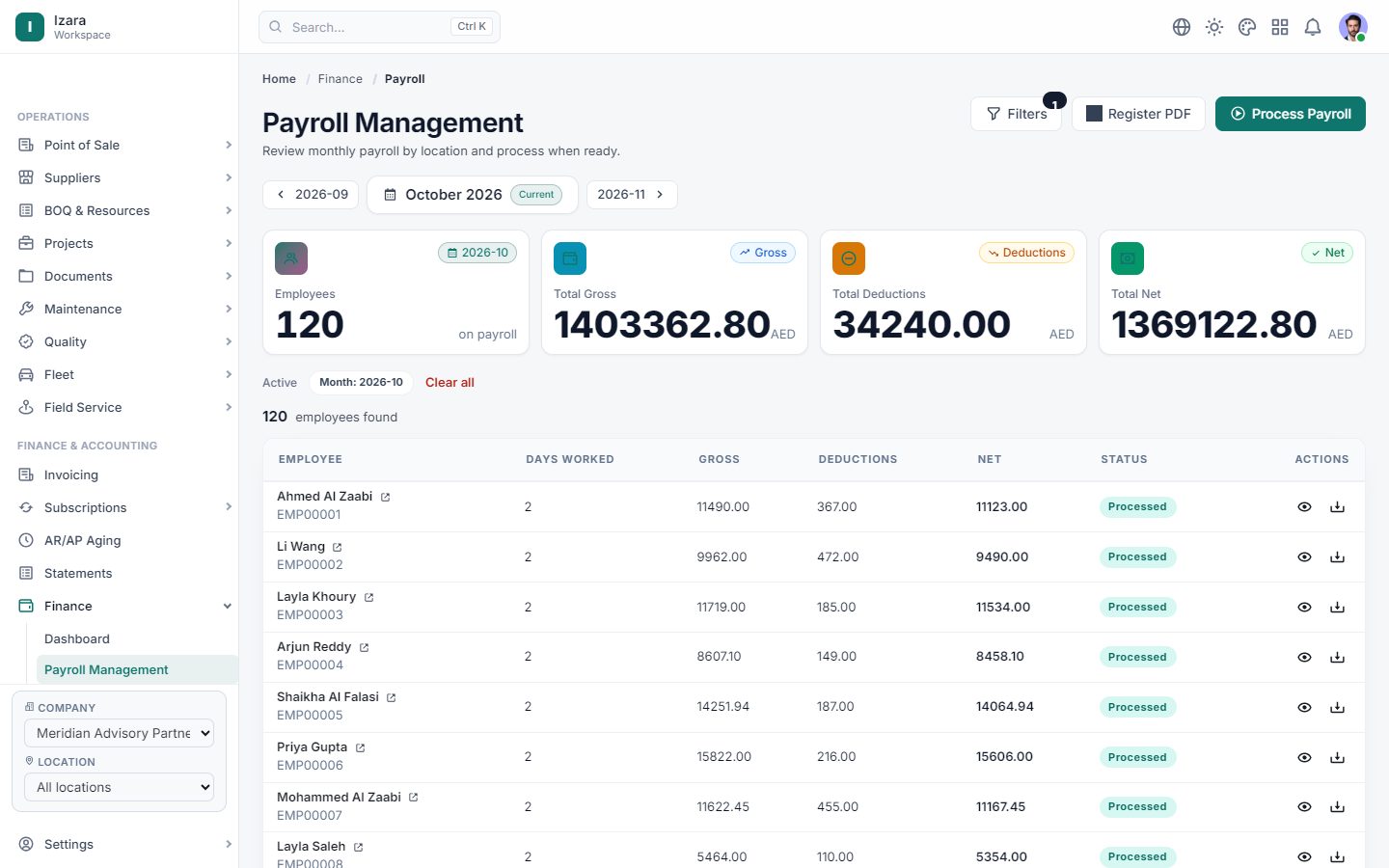Go to previous month 2026-09
1389x868 pixels.
tap(311, 194)
